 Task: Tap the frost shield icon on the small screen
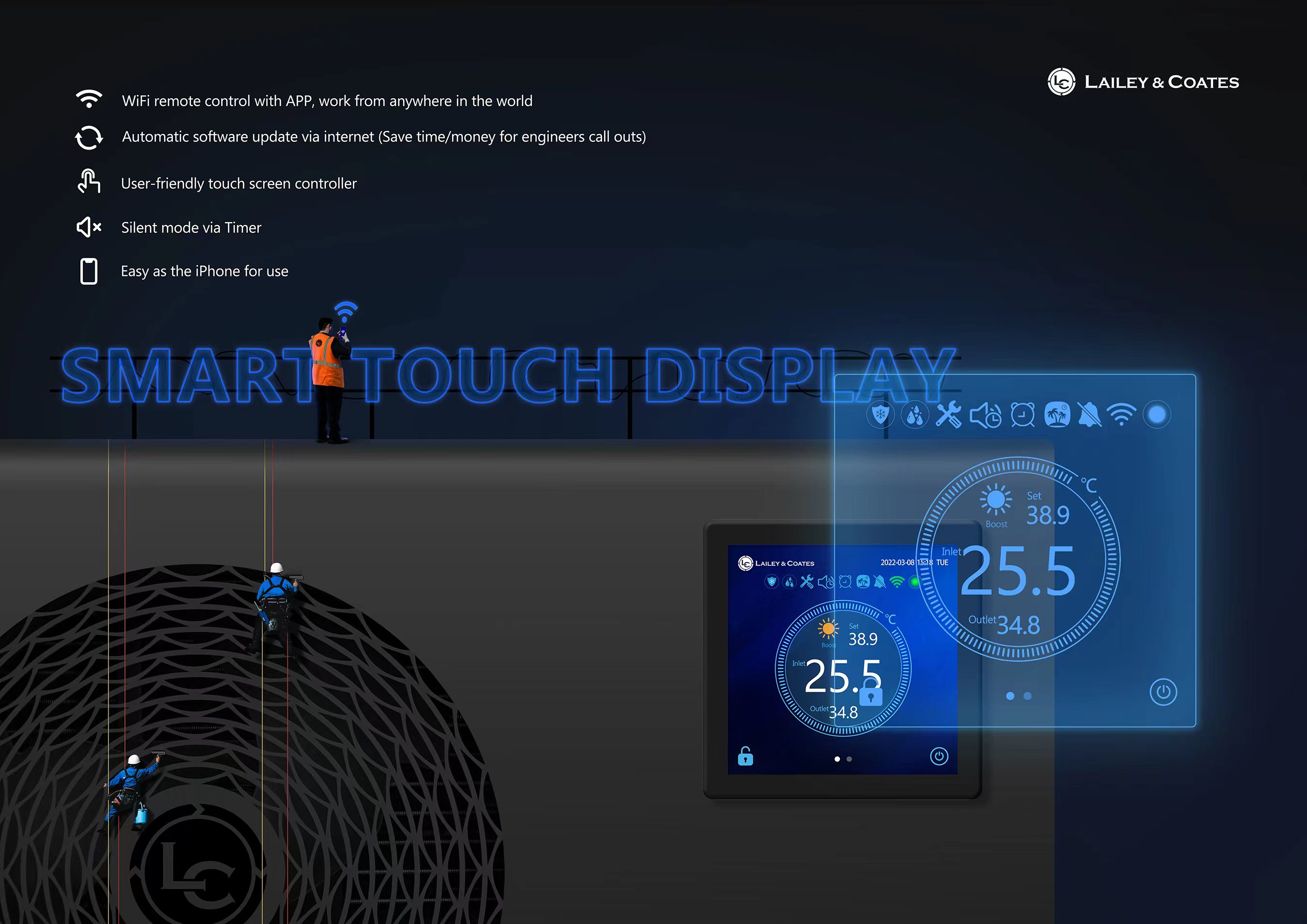click(772, 582)
